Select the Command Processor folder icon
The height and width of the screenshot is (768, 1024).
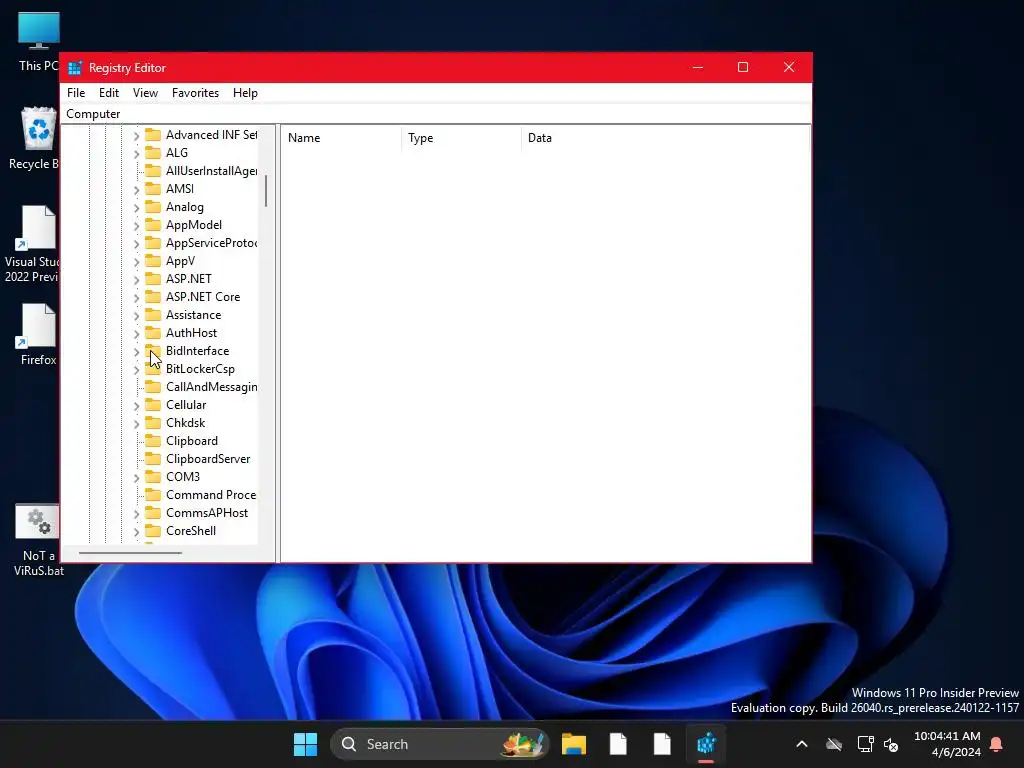coord(153,494)
